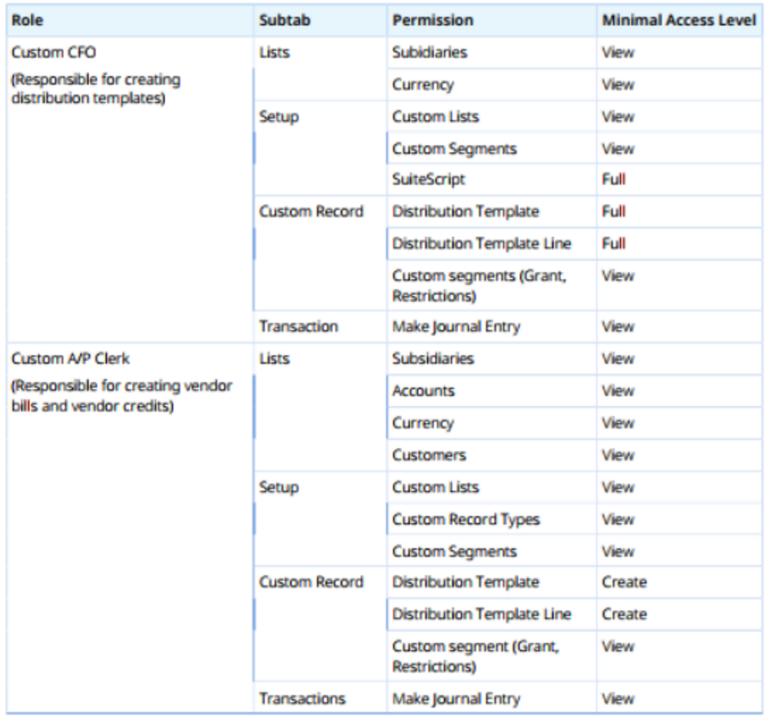The width and height of the screenshot is (768, 719).
Task: Click the 'Minimal Access Level' column header
Action: tap(679, 20)
